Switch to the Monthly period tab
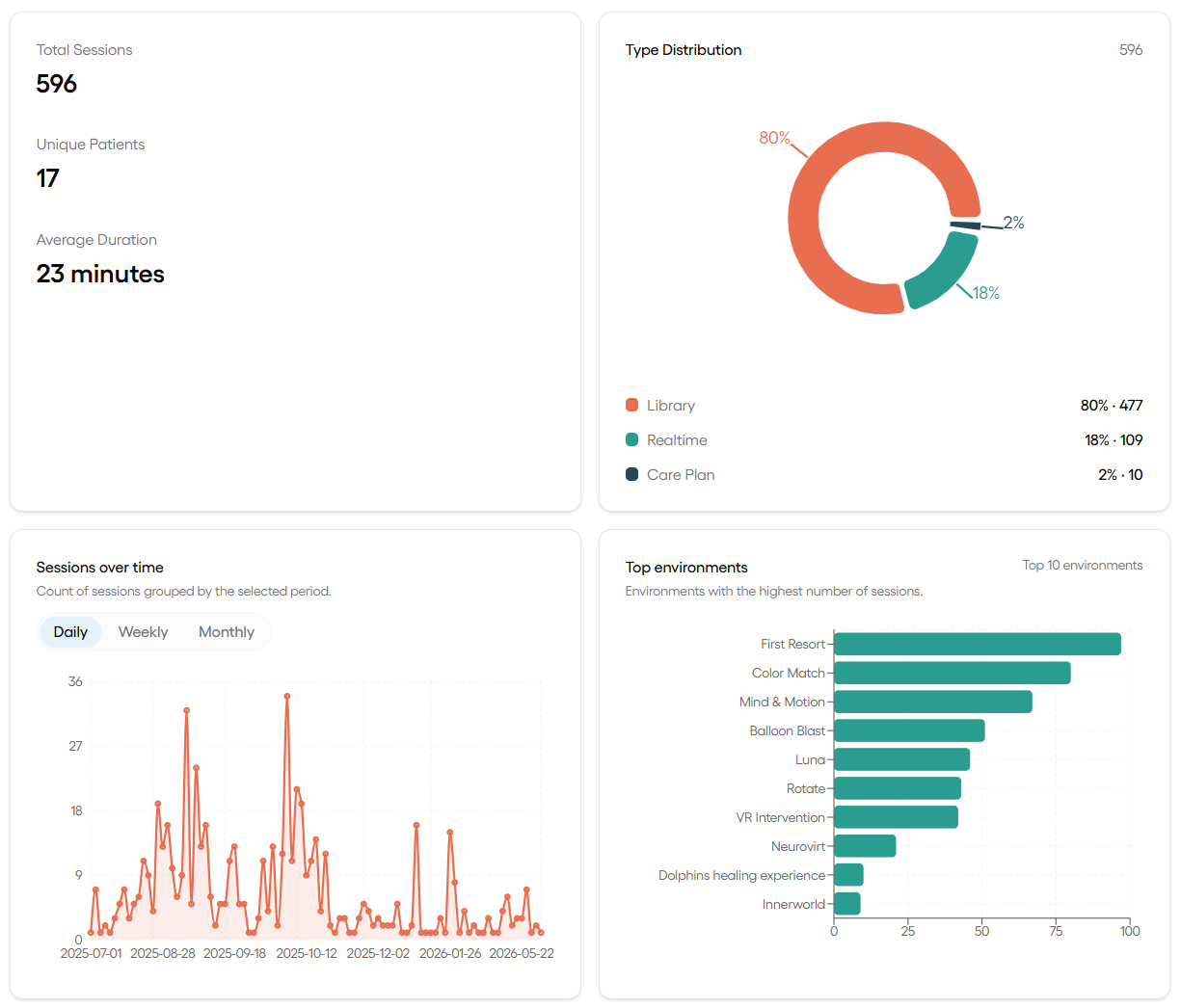The height and width of the screenshot is (1008, 1181). (x=227, y=632)
